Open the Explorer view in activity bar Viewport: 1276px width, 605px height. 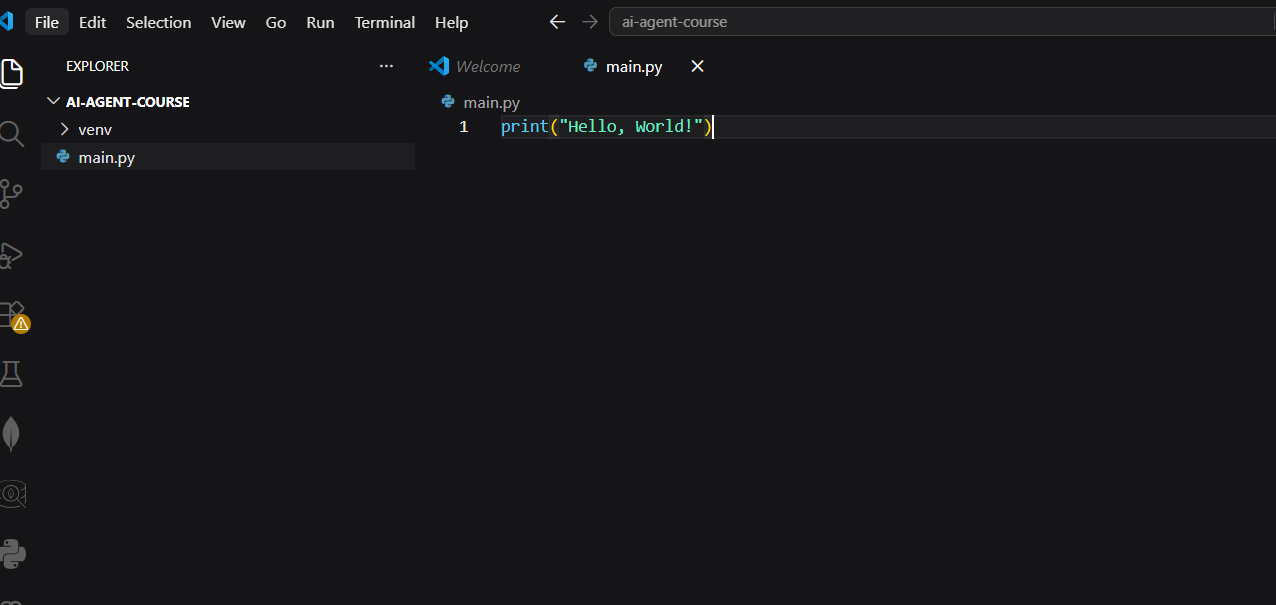11,73
